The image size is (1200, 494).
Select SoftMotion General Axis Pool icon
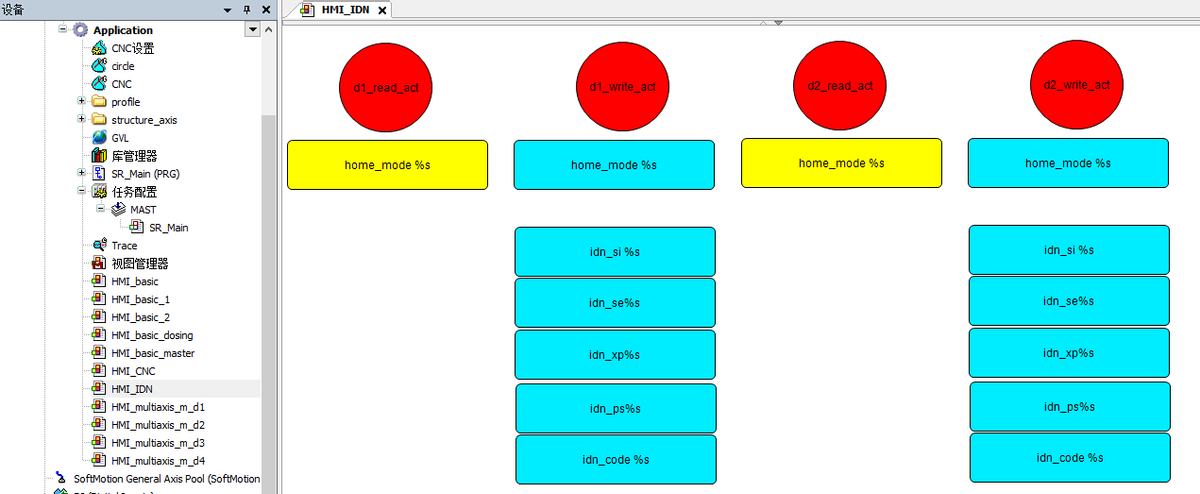[x=63, y=479]
